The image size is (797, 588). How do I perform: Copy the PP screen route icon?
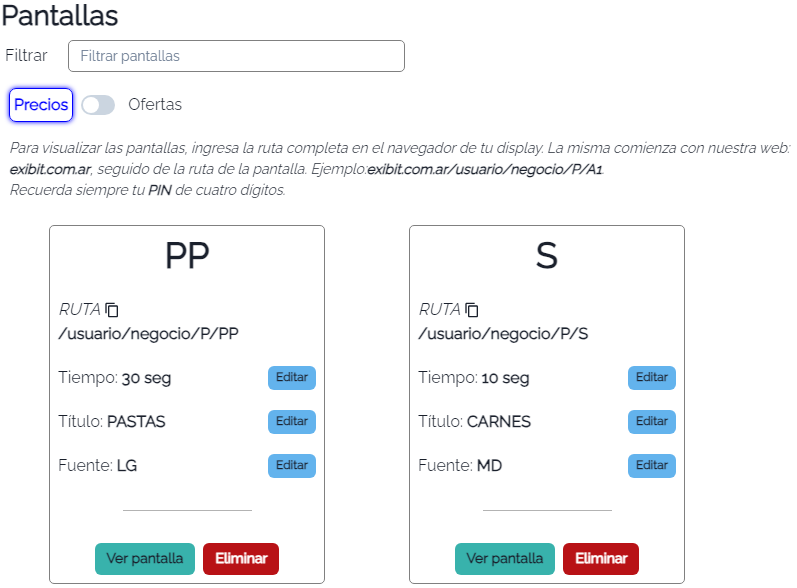click(112, 310)
